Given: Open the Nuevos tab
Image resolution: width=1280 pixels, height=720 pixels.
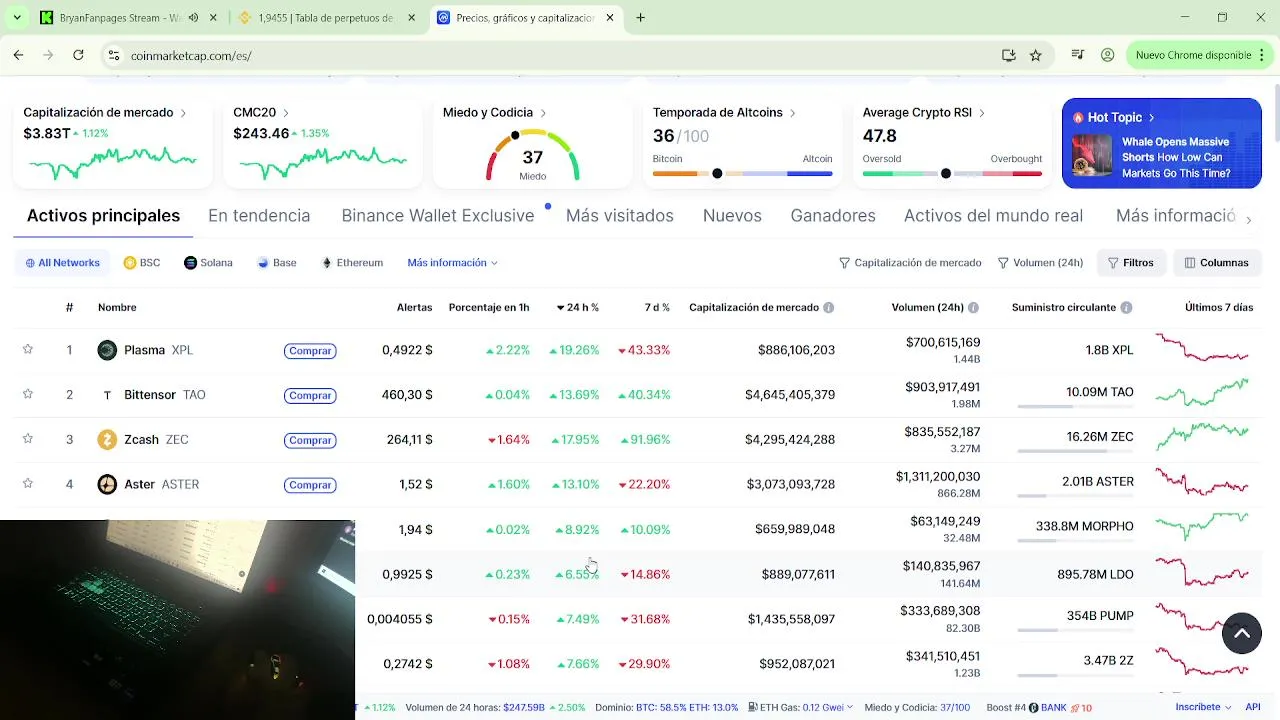Looking at the screenshot, I should pyautogui.click(x=732, y=216).
